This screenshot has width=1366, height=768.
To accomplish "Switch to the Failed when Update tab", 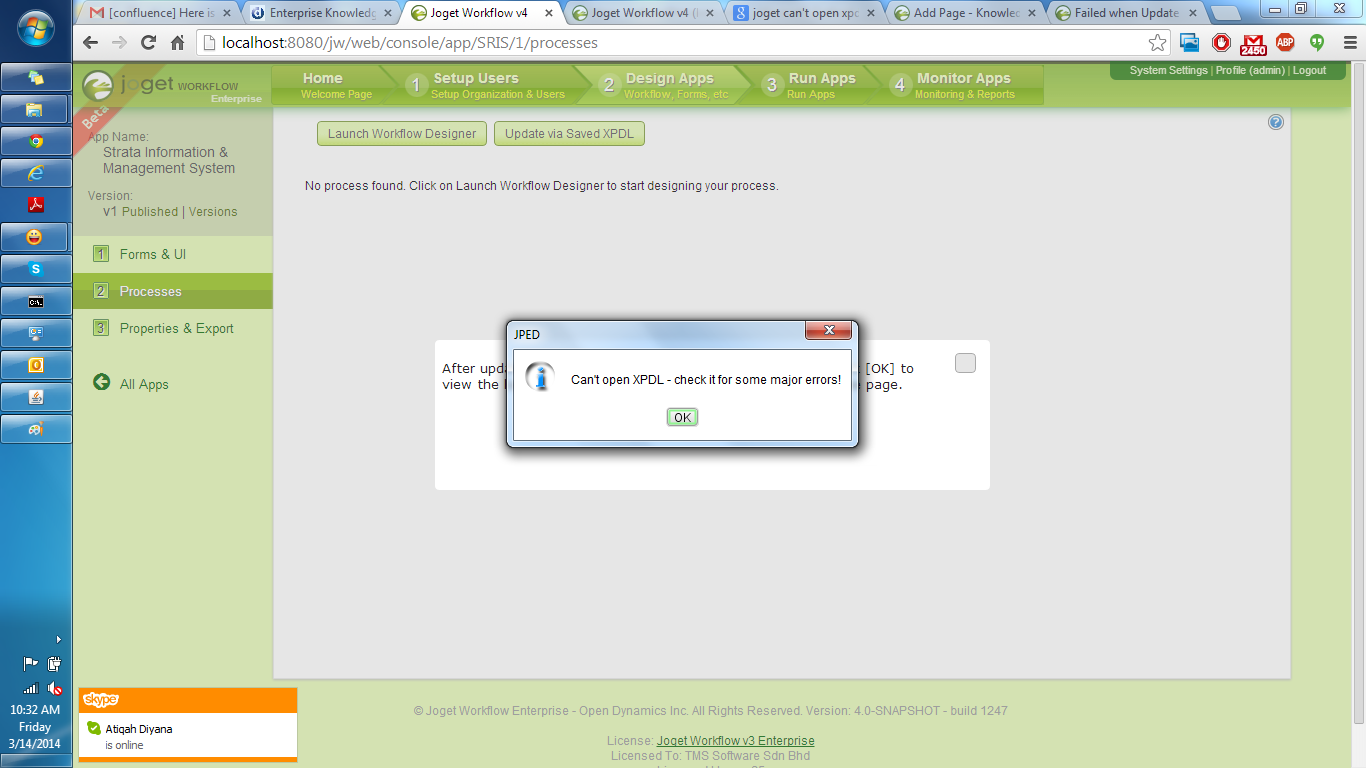I will (x=1125, y=13).
